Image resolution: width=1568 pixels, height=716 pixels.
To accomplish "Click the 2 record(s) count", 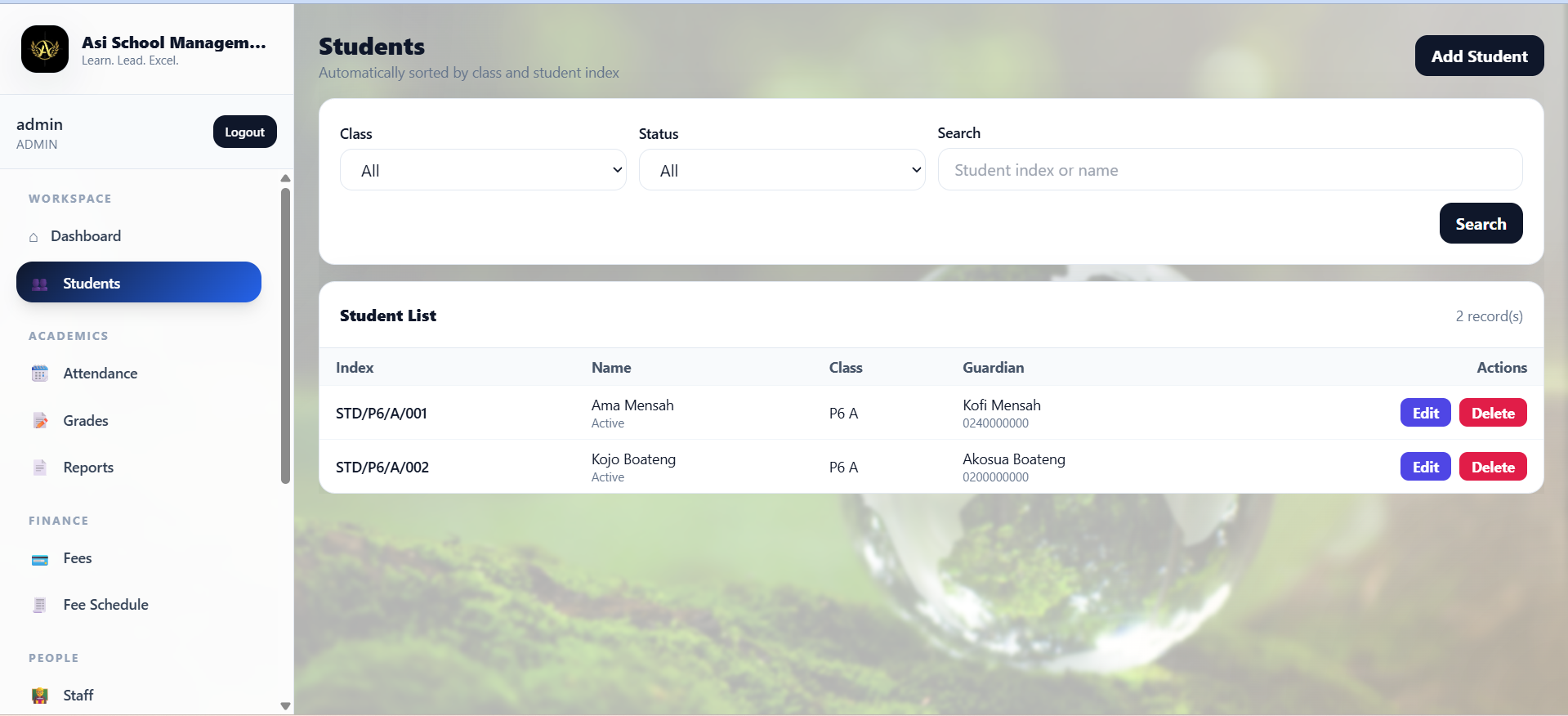I will [1489, 316].
